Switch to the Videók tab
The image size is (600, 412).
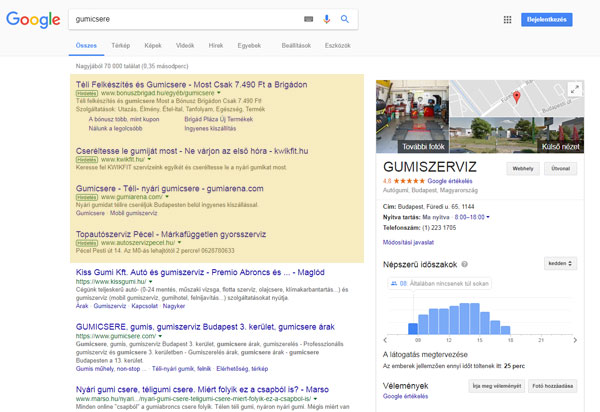click(x=185, y=46)
